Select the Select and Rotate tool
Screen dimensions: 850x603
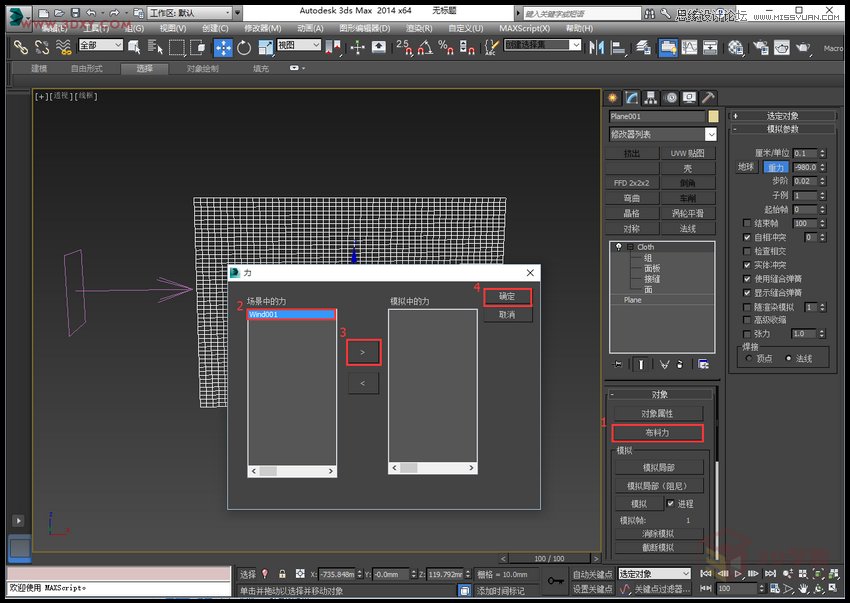[x=244, y=48]
